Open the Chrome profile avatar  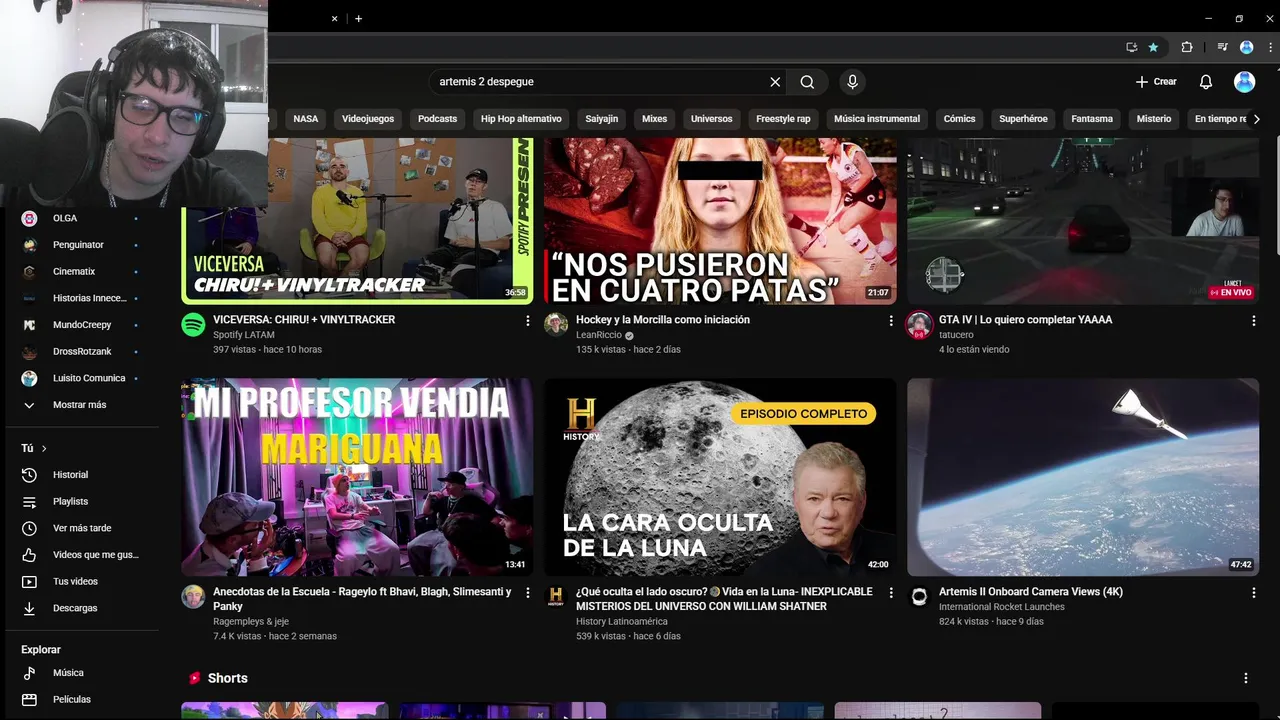[x=1246, y=47]
